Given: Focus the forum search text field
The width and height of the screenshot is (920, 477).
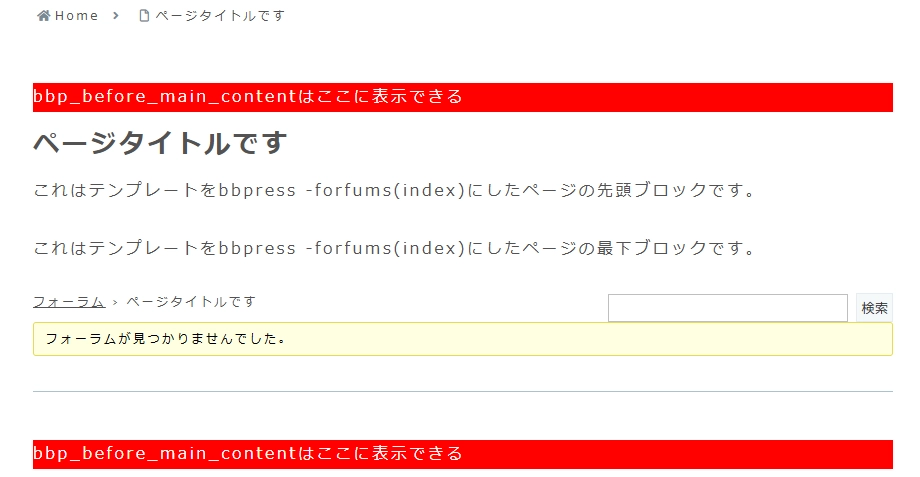Looking at the screenshot, I should click(x=728, y=307).
